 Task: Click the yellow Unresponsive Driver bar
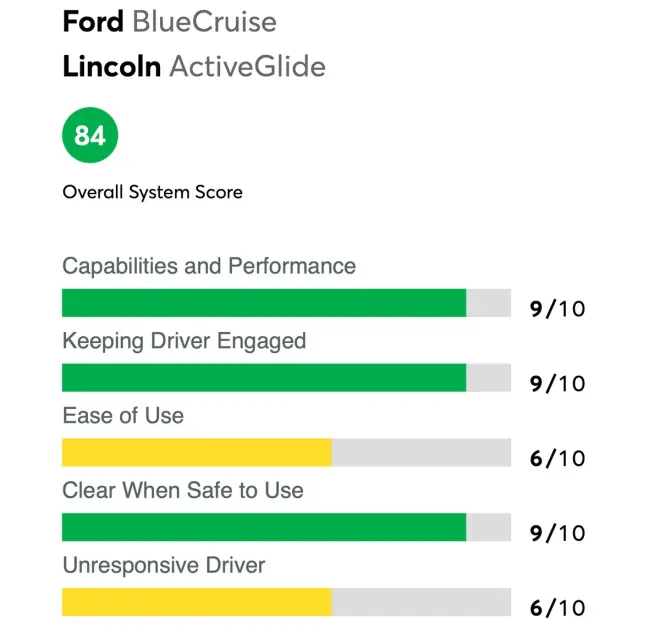(x=196, y=602)
